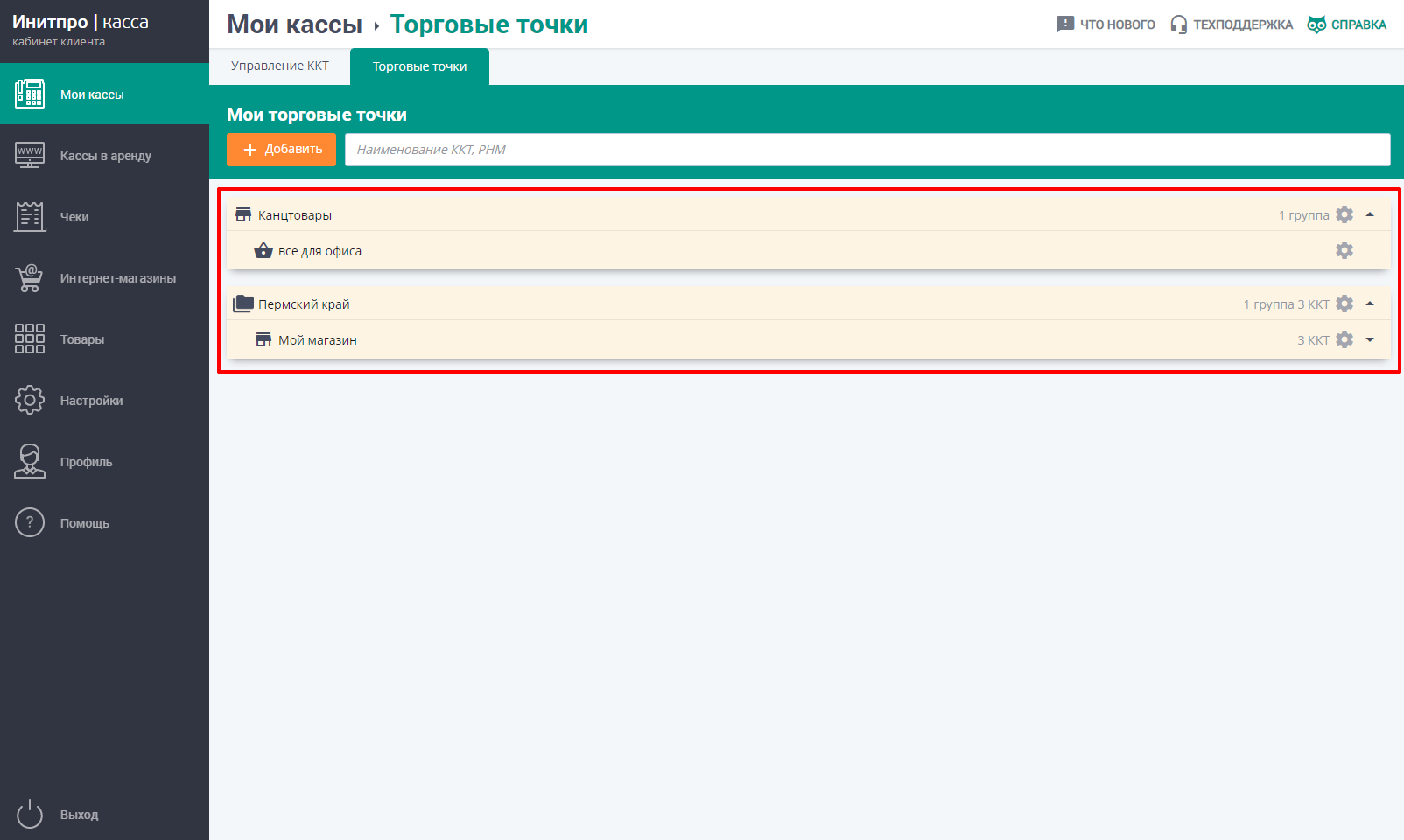Open settings gear for Пермский край row
This screenshot has width=1404, height=840.
click(1344, 304)
